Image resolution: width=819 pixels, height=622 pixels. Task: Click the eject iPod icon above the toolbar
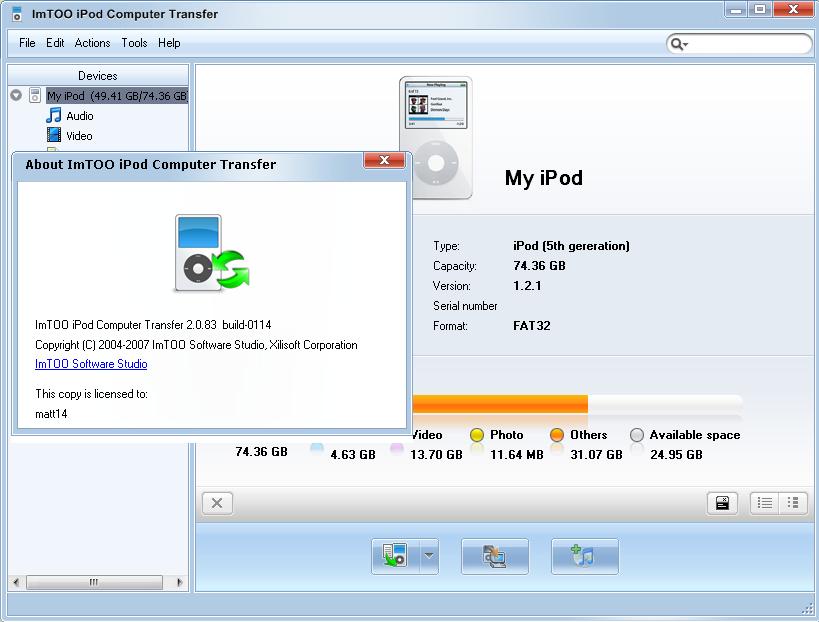point(723,503)
